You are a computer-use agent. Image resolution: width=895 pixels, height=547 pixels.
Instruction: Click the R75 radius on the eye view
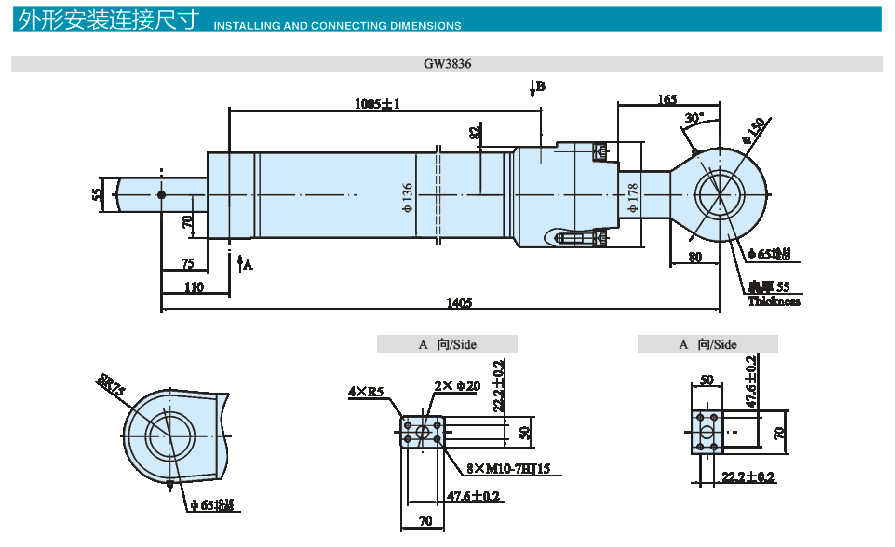click(112, 386)
